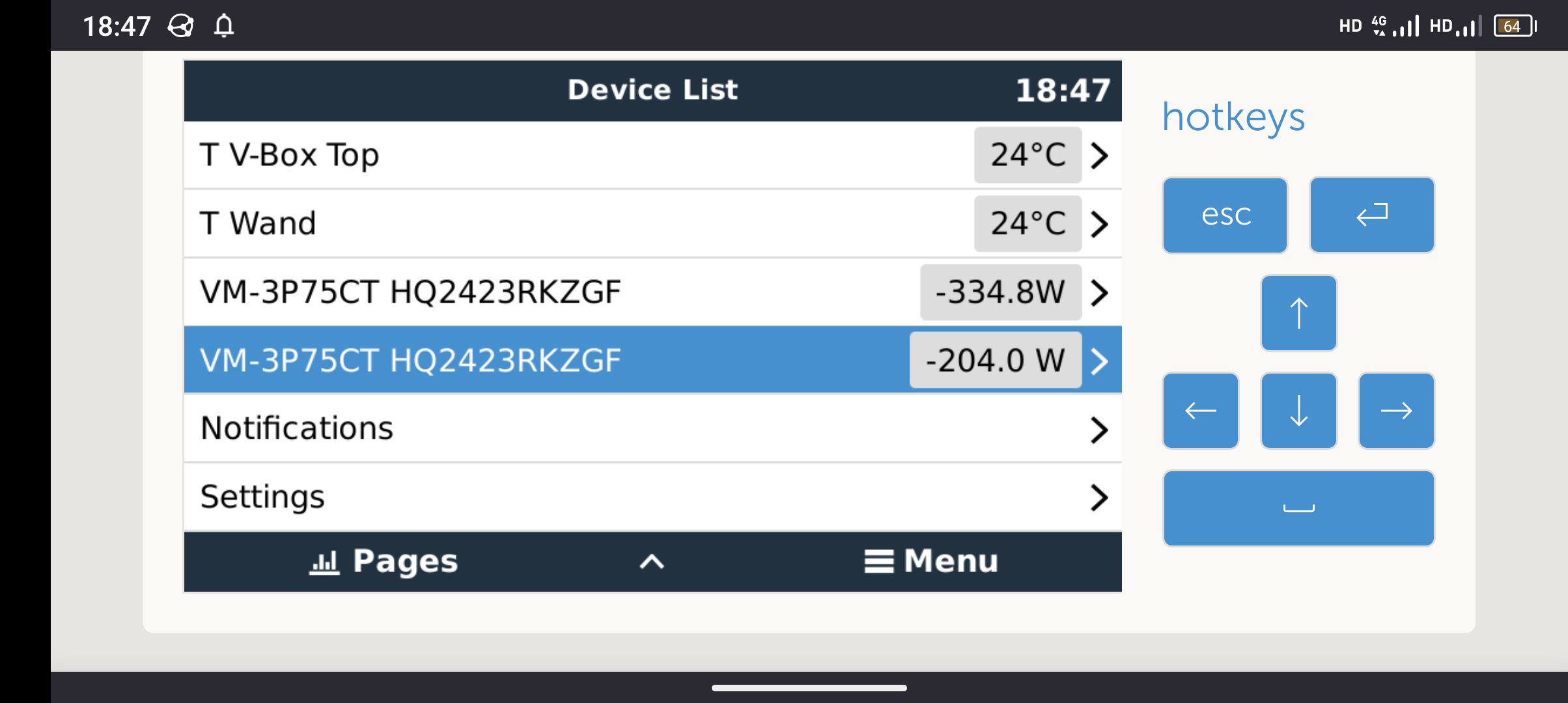This screenshot has width=1568, height=703.
Task: Open Notifications entry
Action: click(x=652, y=428)
